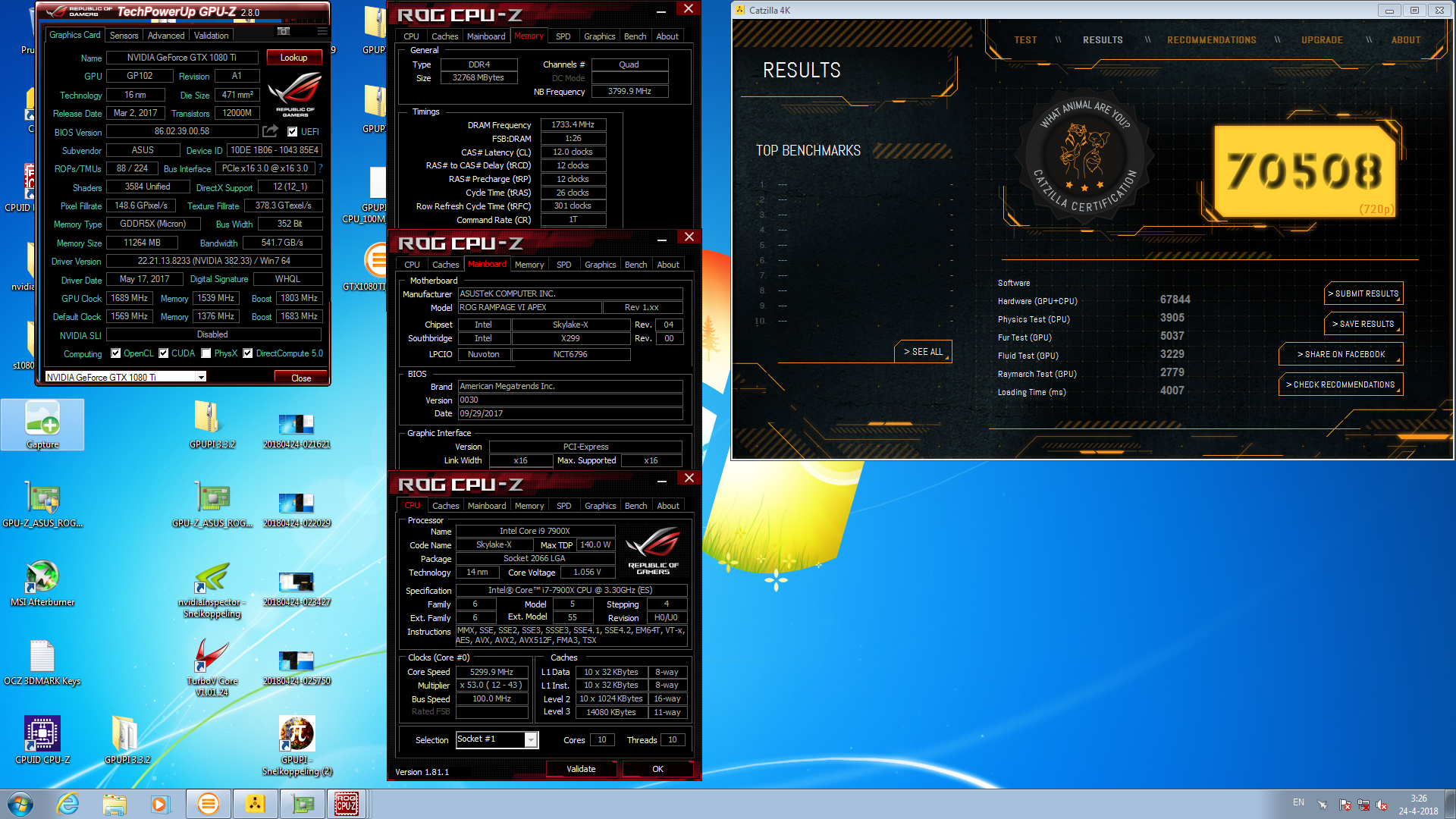Click the Lookup button in GPU-Z

(x=293, y=58)
